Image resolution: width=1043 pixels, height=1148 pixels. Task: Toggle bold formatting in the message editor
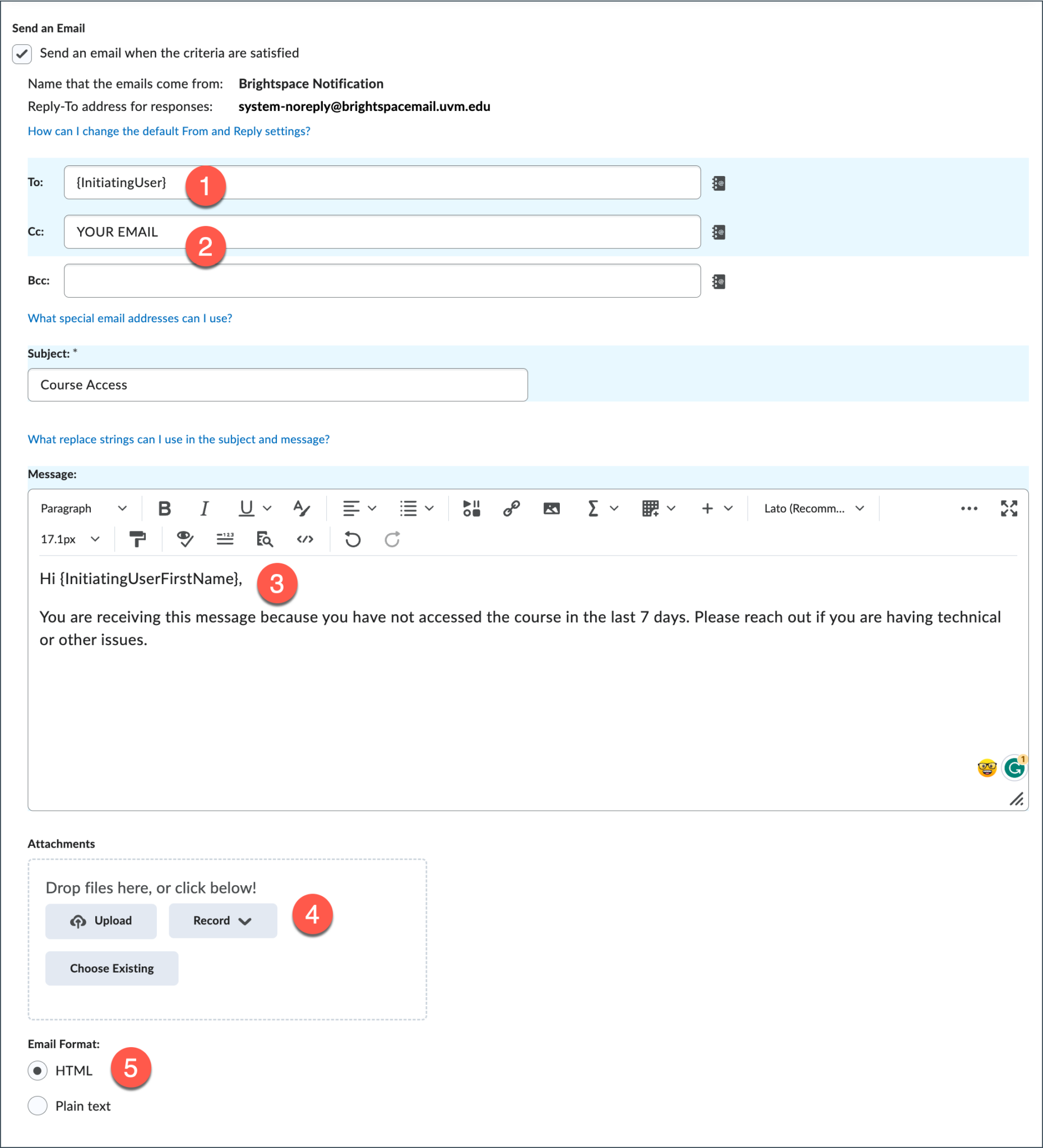[x=164, y=508]
